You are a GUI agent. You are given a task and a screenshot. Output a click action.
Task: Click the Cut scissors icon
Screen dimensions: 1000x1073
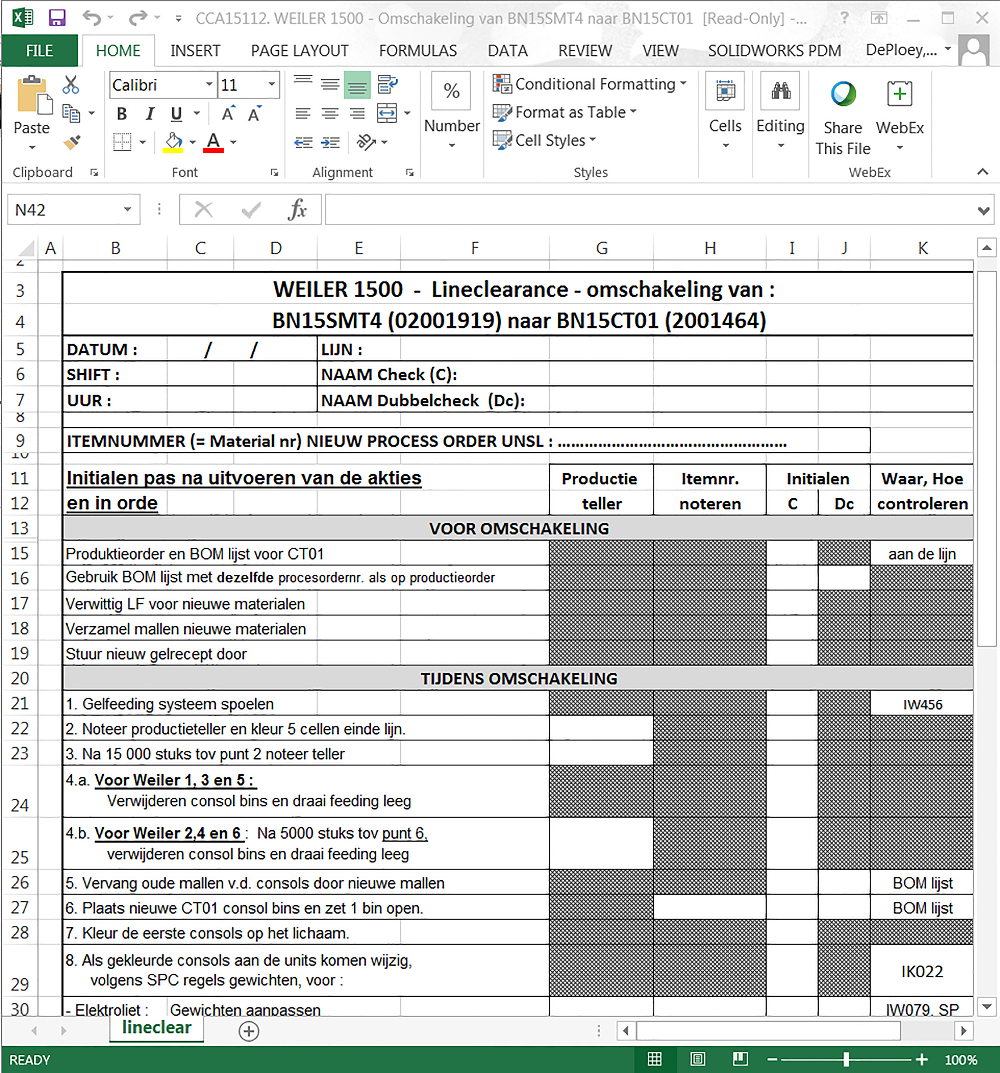[x=70, y=85]
